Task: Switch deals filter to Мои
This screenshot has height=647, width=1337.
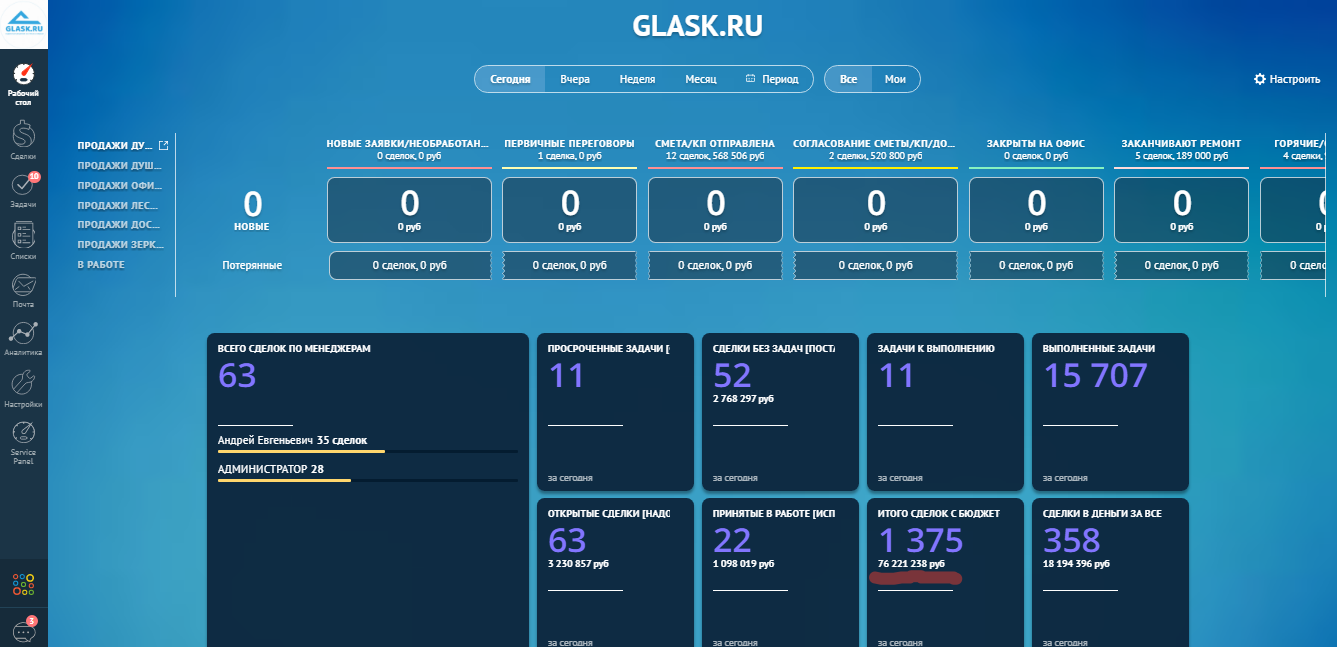Action: click(x=895, y=79)
